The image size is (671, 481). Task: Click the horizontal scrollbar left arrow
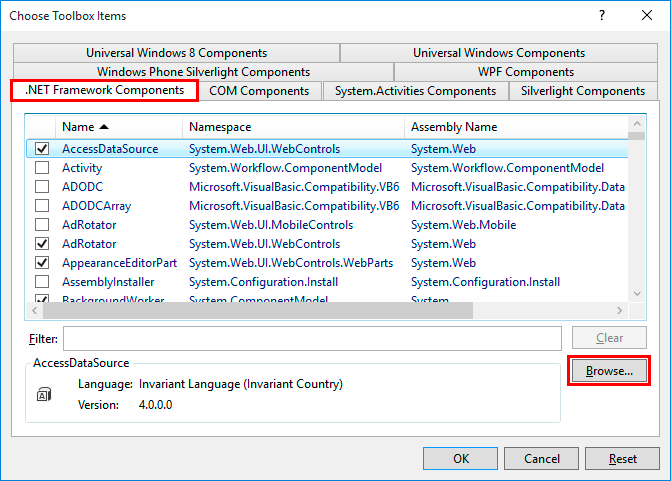pyautogui.click(x=35, y=310)
